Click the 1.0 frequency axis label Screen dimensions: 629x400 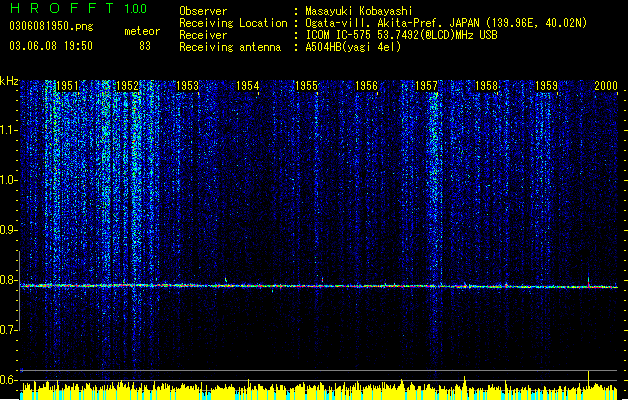(9, 180)
